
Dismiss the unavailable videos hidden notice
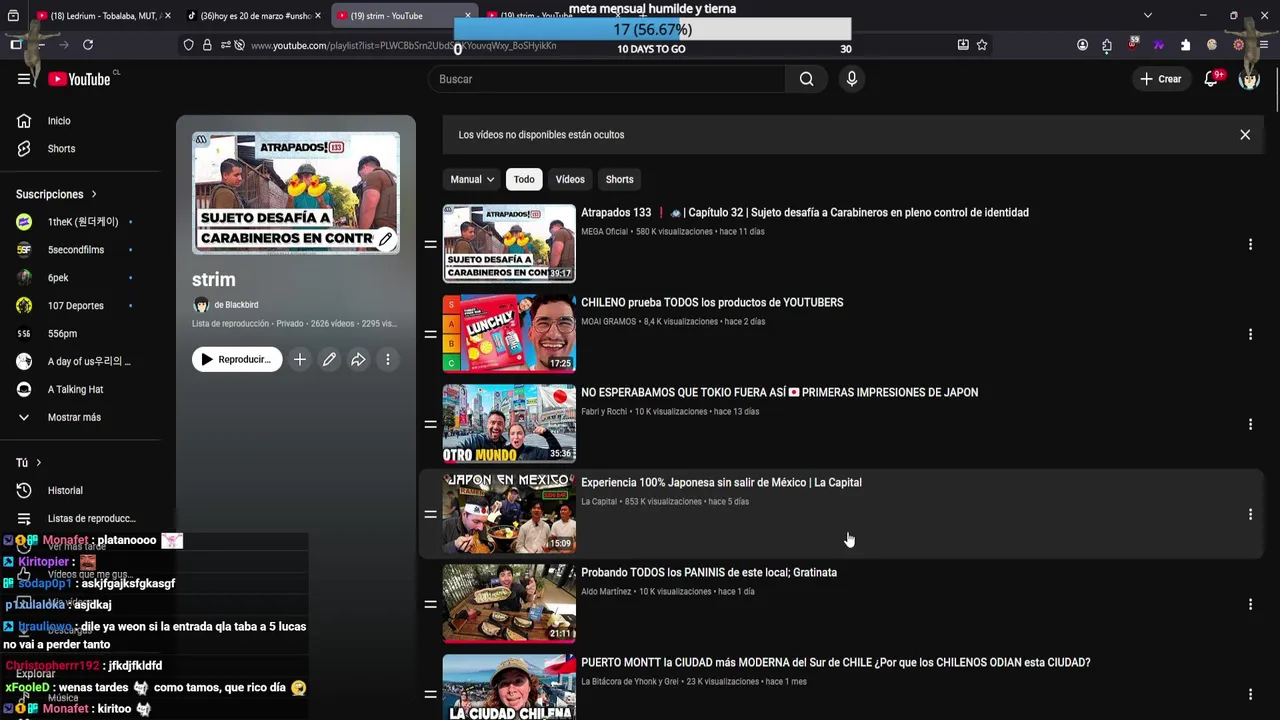[1245, 135]
